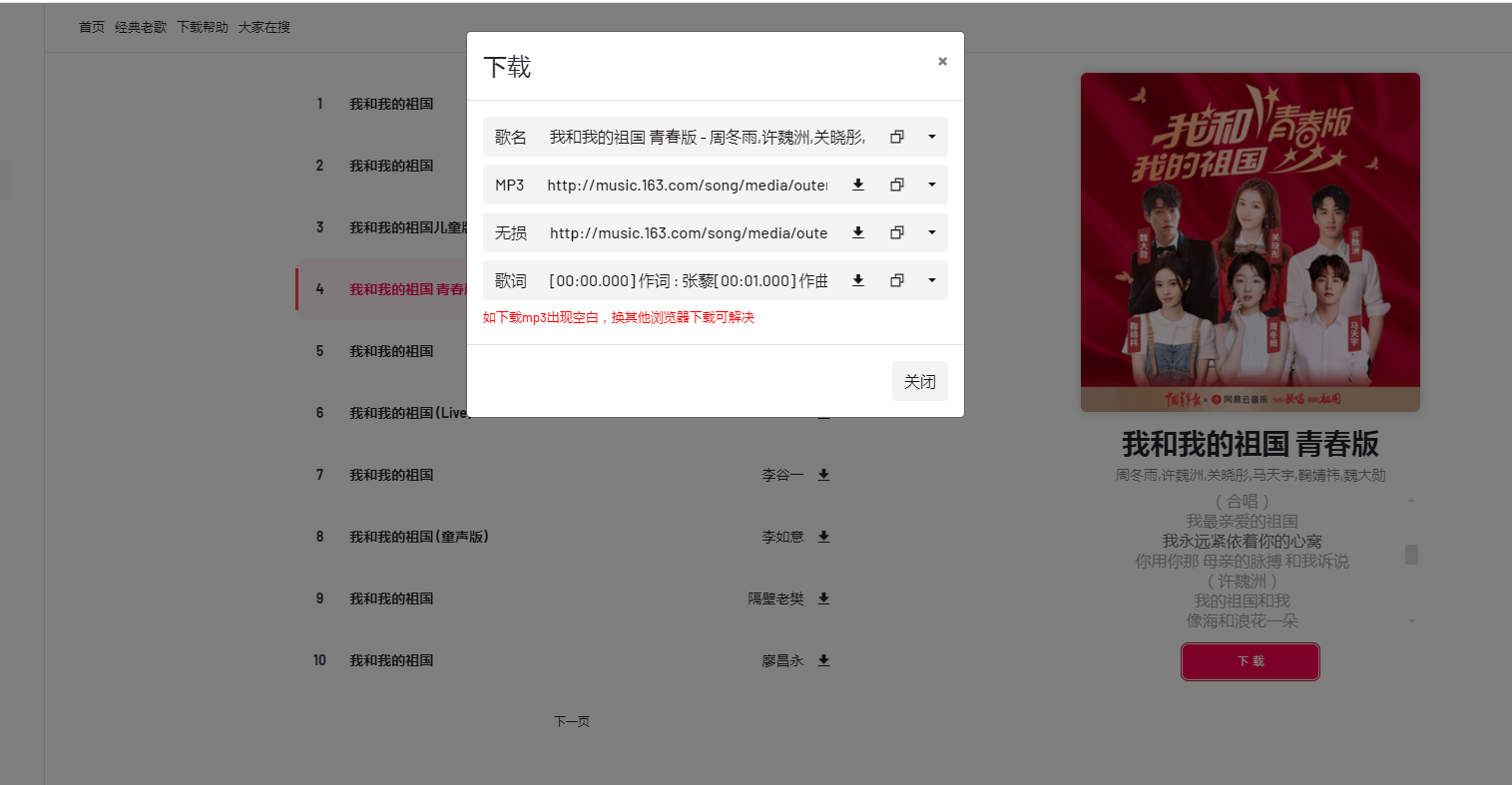Click the red 下载 button under lyrics
This screenshot has height=785, width=1512.
[x=1251, y=661]
